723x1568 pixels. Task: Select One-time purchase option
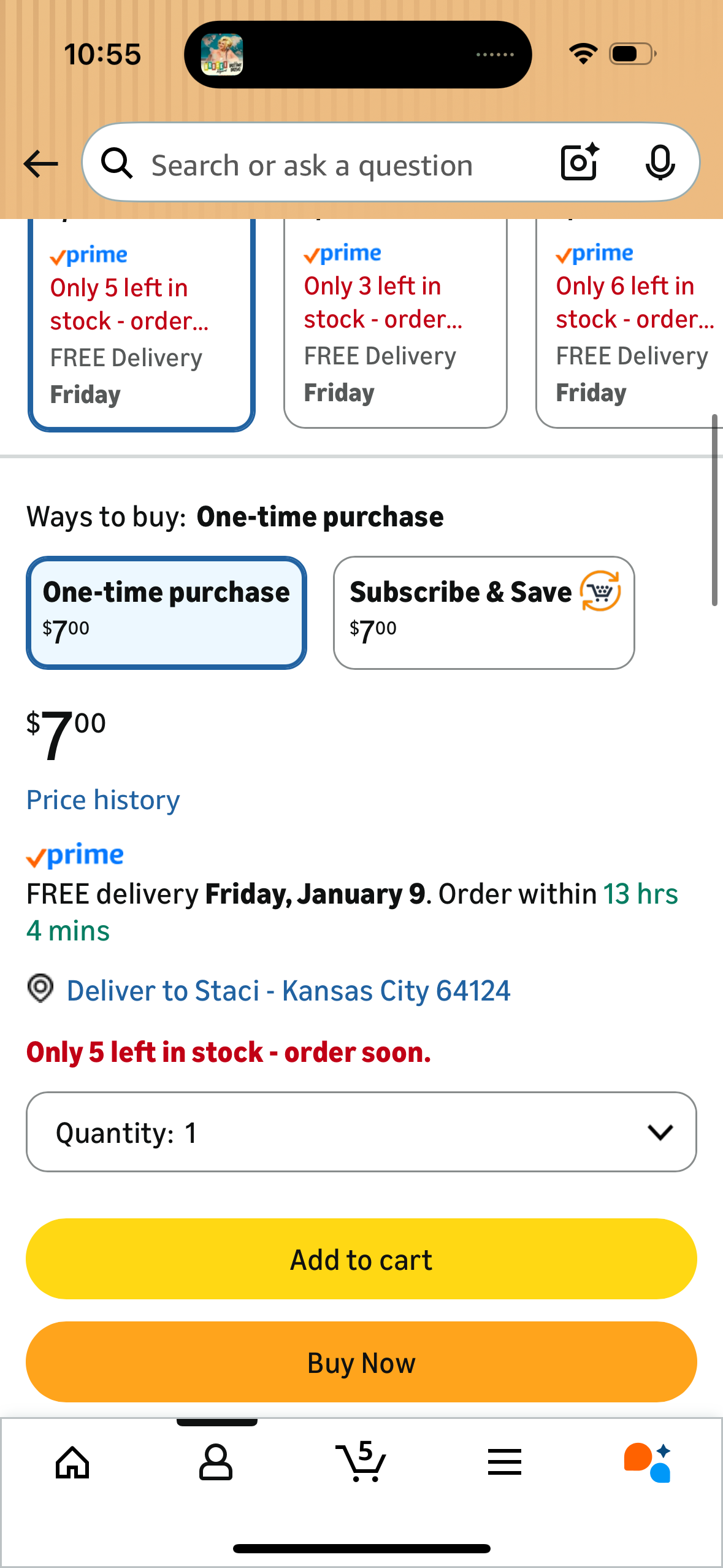(x=166, y=612)
